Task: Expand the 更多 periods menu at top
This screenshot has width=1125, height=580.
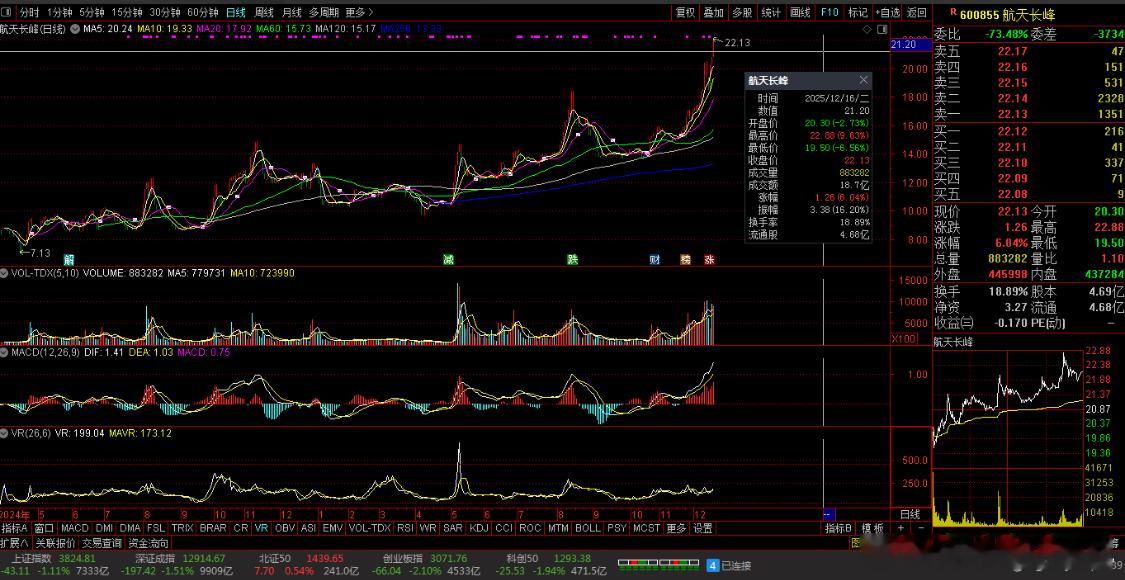Action: tap(359, 12)
